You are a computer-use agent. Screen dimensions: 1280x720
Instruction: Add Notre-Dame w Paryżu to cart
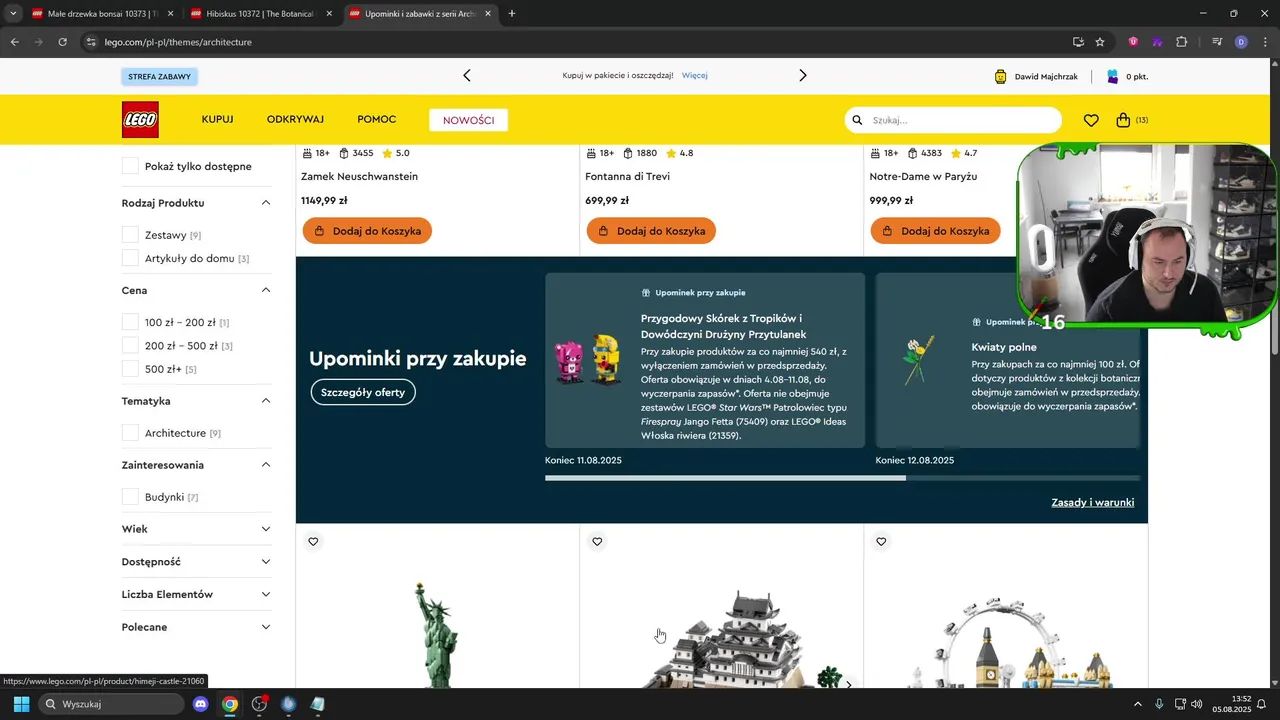tap(935, 231)
